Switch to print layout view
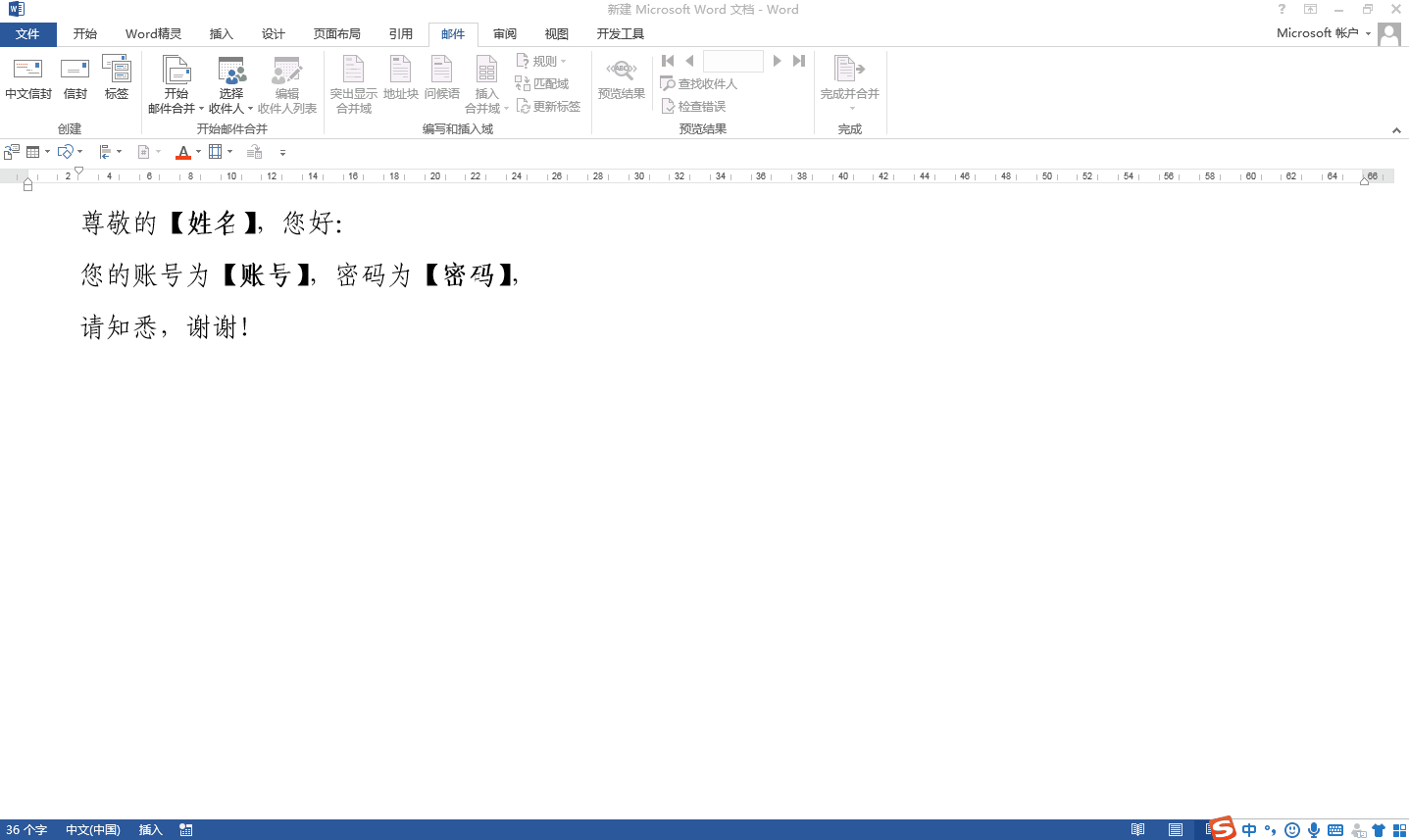 pyautogui.click(x=1175, y=830)
